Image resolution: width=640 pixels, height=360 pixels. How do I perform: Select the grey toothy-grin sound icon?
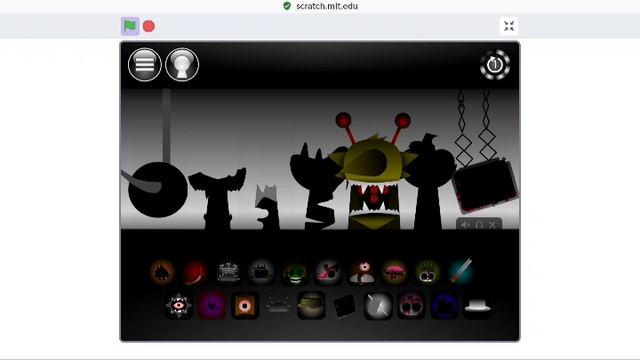point(228,272)
